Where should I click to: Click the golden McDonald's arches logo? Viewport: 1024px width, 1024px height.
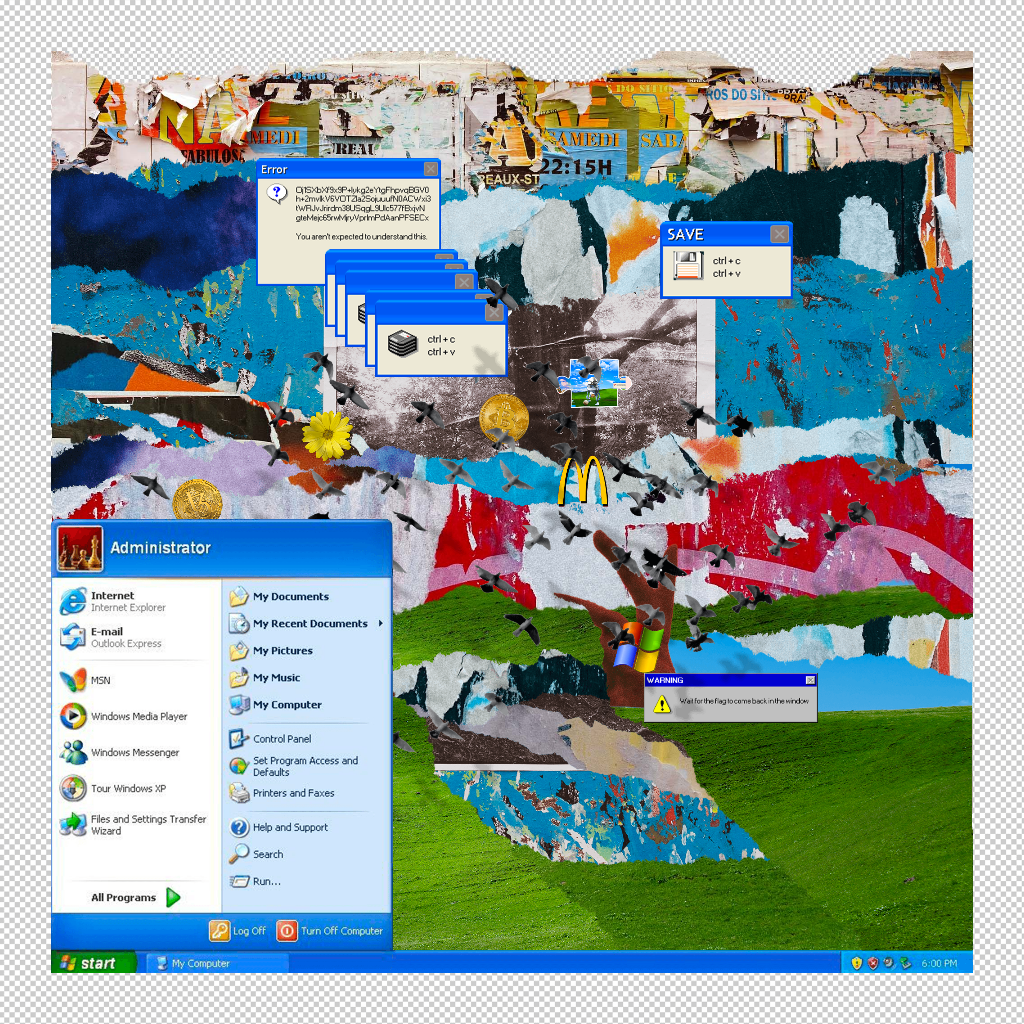point(583,480)
